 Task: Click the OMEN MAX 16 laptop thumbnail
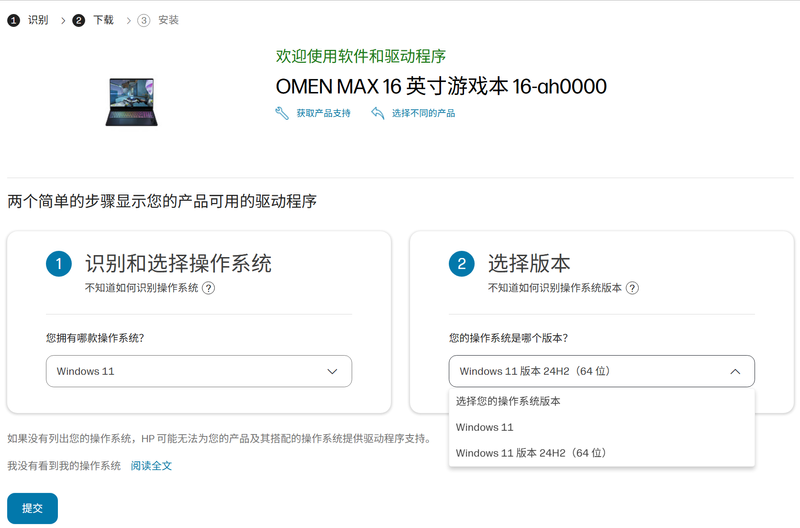[132, 102]
